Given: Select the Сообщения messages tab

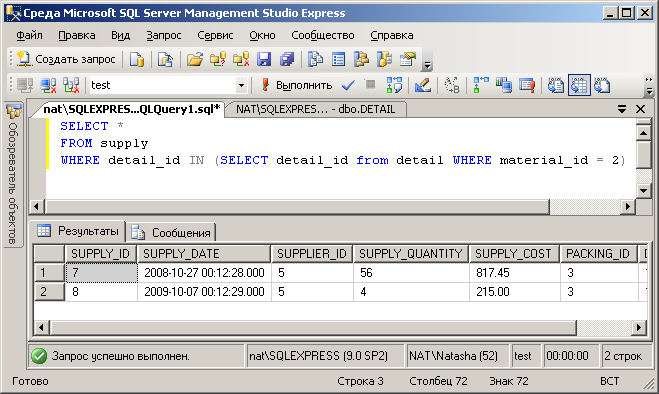Looking at the screenshot, I should tap(172, 232).
